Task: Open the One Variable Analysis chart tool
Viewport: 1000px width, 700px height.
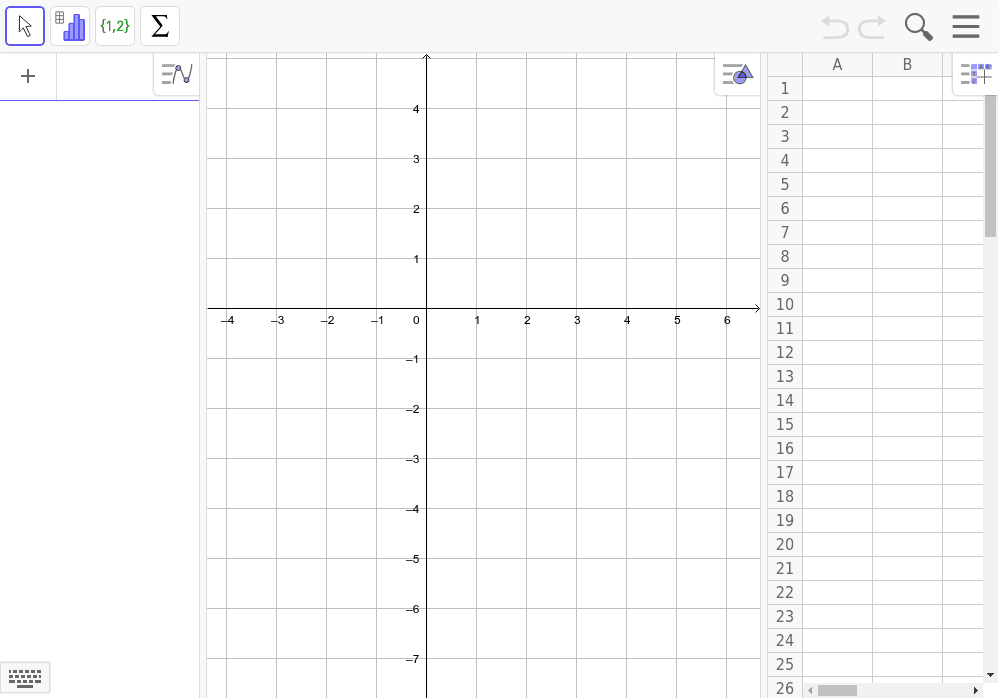Action: point(70,26)
